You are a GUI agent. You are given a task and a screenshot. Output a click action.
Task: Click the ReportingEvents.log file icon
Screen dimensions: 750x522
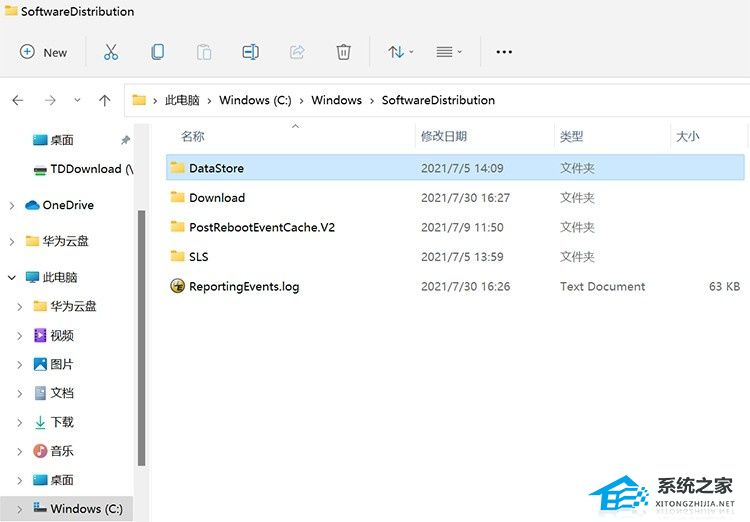pos(178,287)
